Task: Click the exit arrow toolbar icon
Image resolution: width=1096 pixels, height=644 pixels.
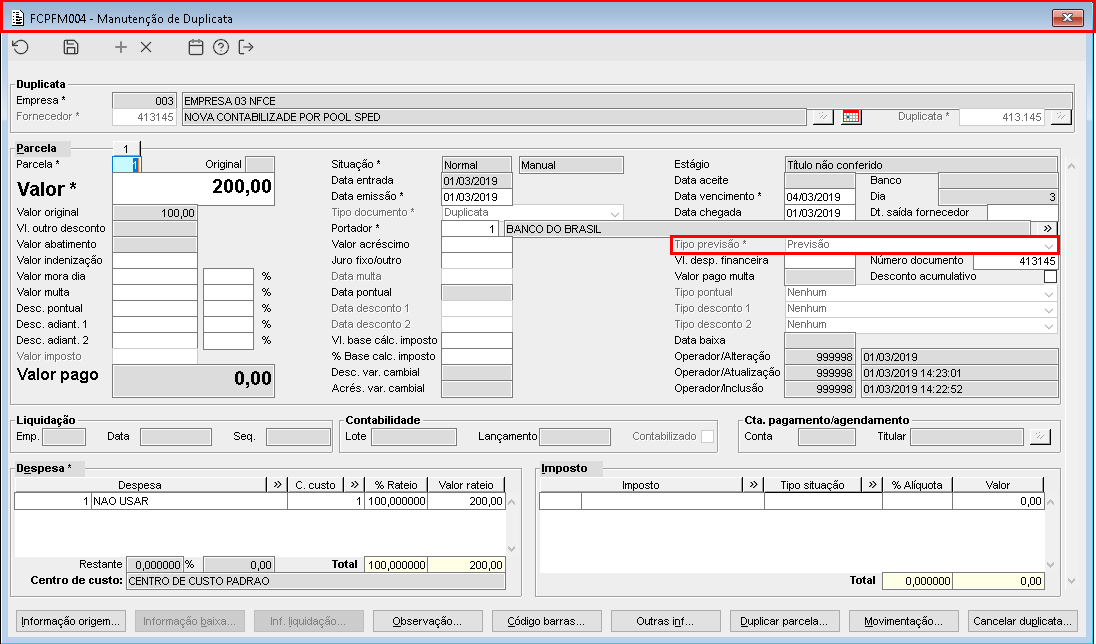Action: (x=246, y=47)
